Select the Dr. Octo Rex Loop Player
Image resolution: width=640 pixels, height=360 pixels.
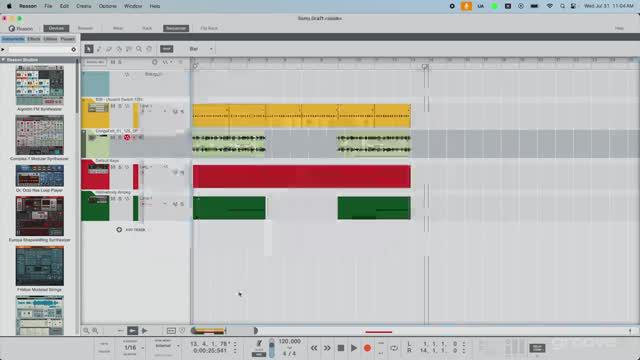pos(40,178)
